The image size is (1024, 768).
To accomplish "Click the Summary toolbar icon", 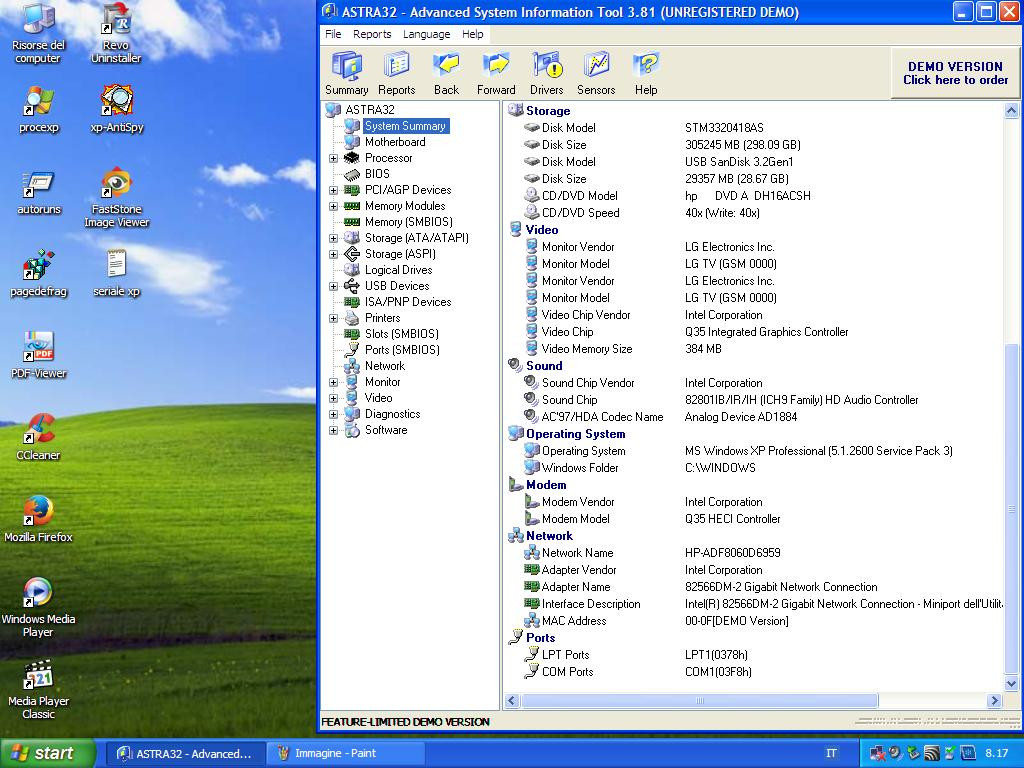I will 346,73.
